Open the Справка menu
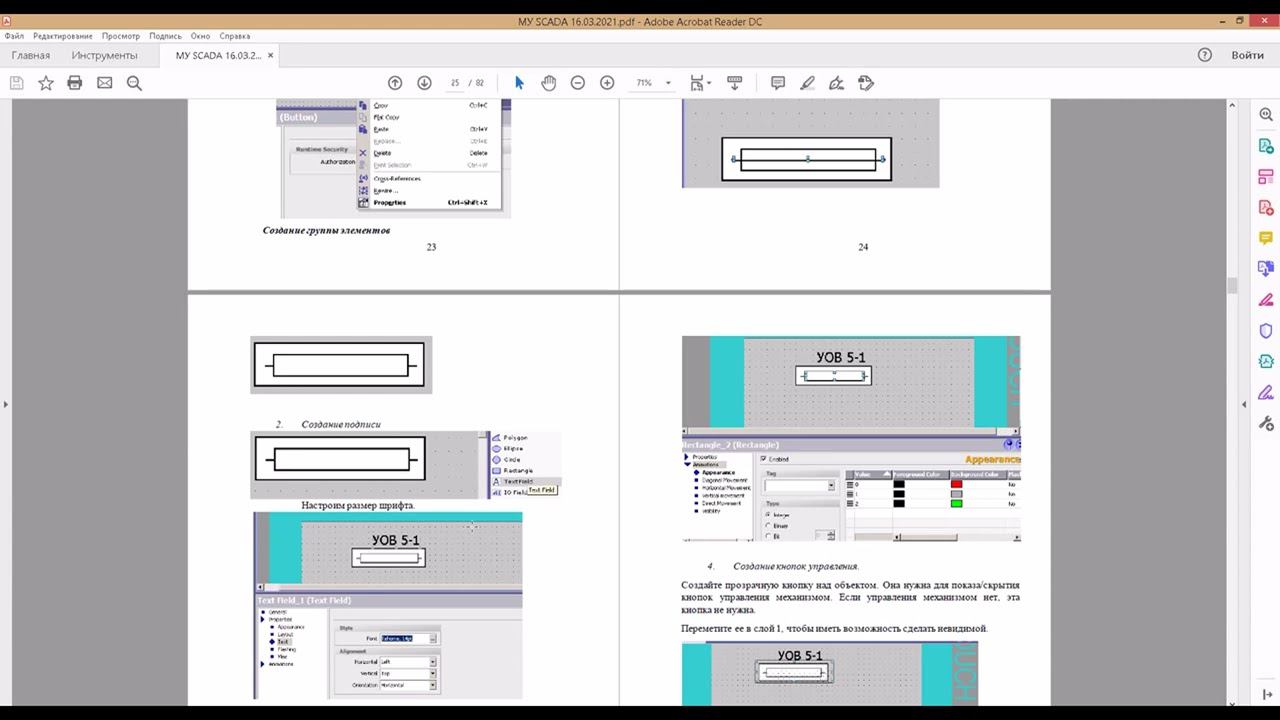 point(235,36)
